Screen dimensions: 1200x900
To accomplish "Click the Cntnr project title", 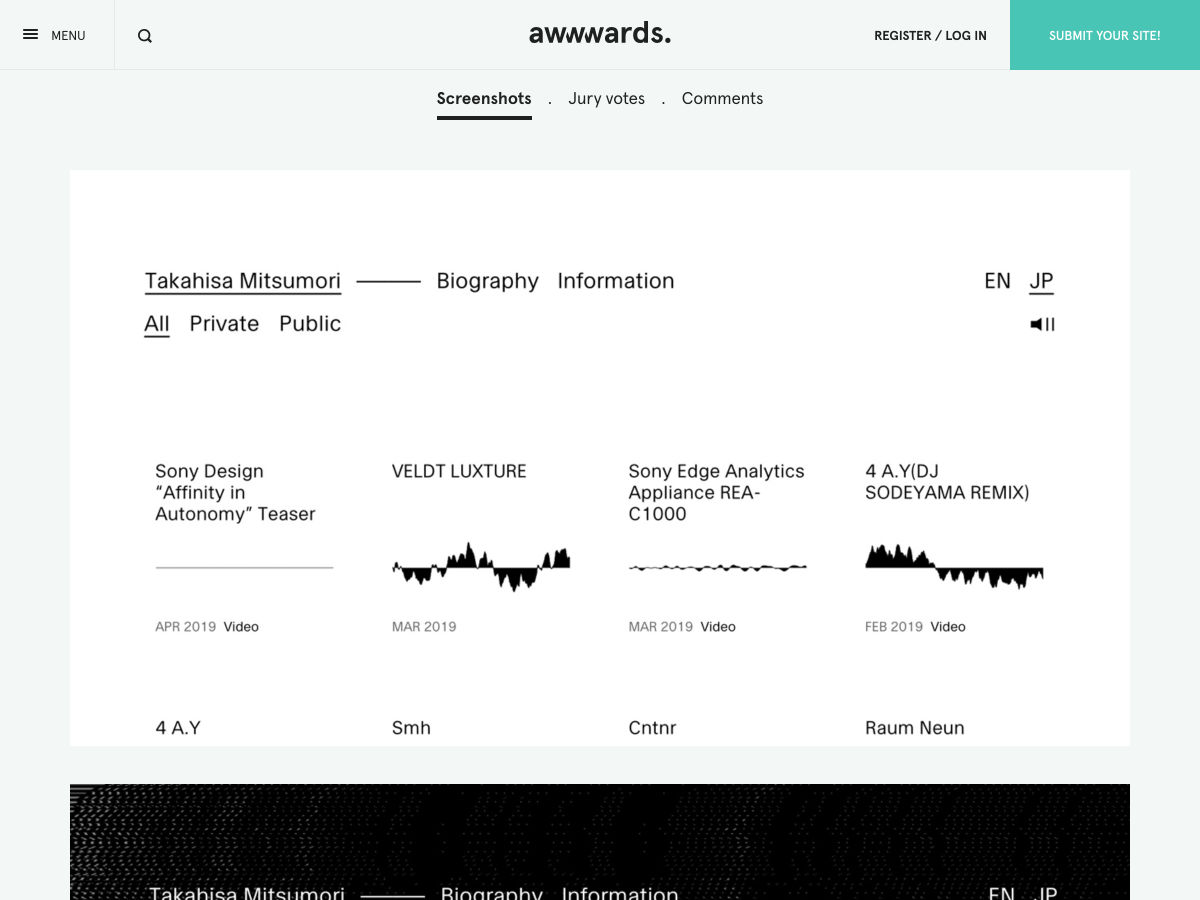I will [652, 728].
